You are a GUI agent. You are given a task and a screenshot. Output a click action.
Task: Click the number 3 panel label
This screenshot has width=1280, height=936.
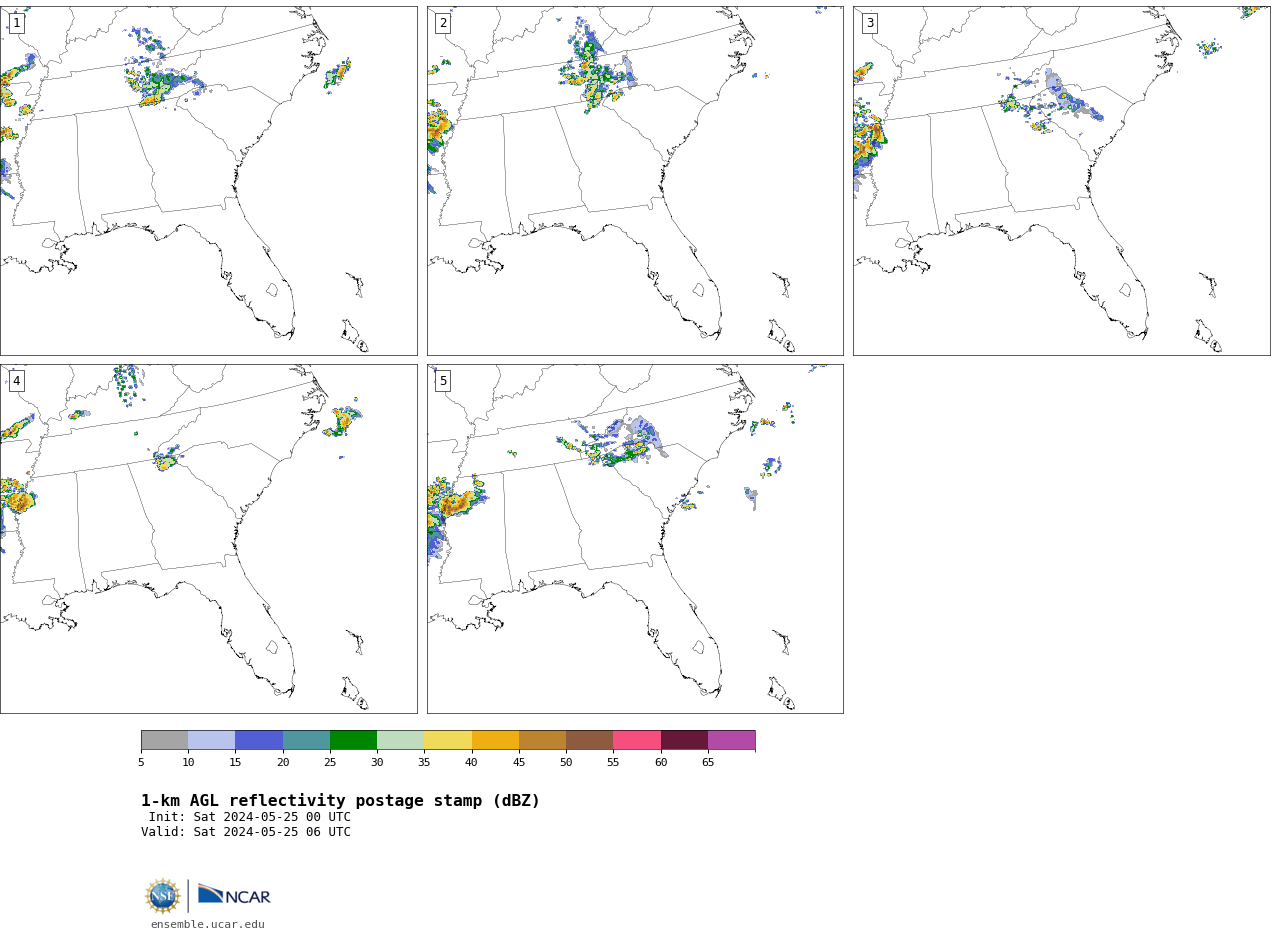[x=869, y=23]
